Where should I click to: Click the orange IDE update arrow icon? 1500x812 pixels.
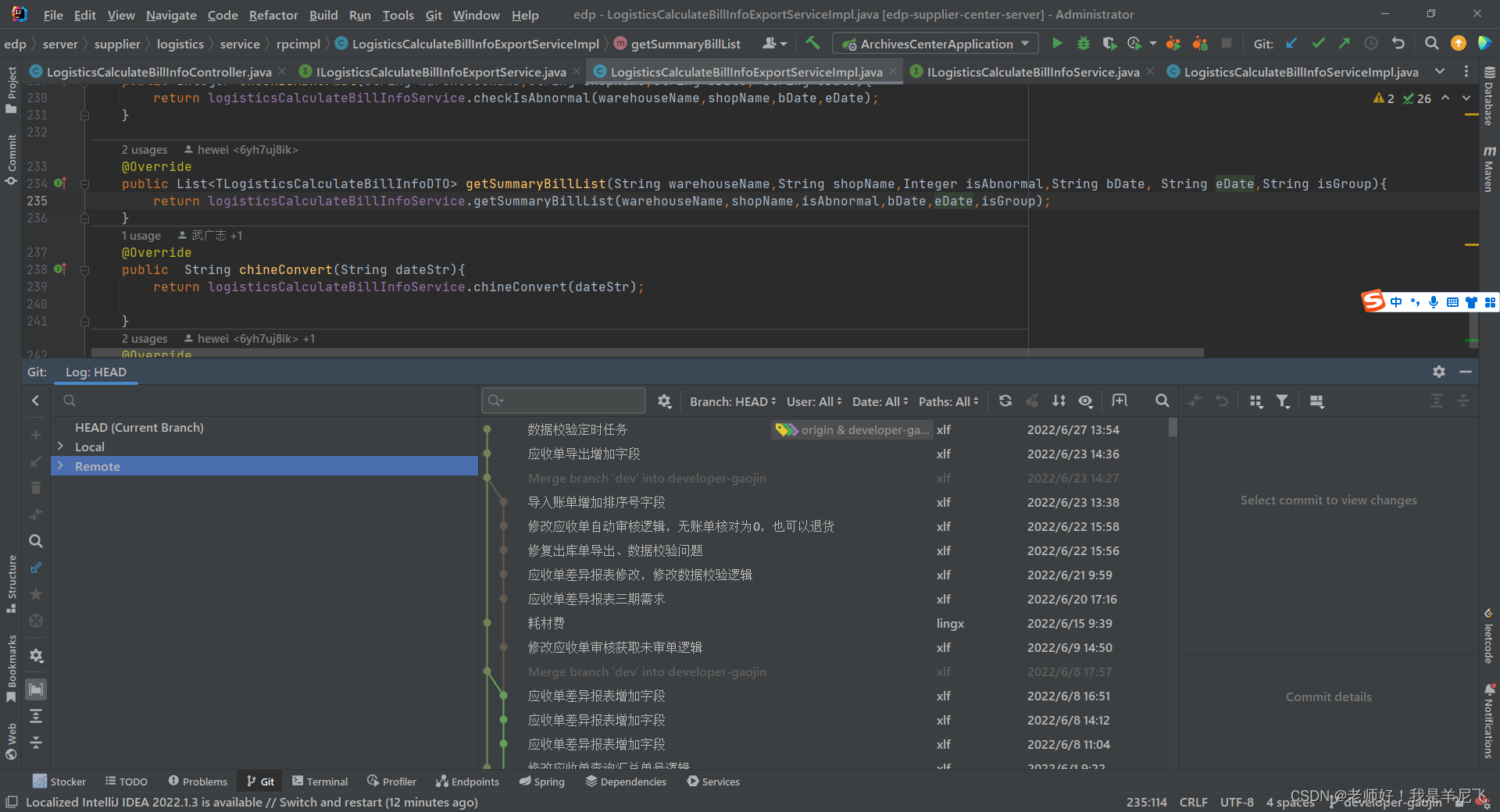(x=1458, y=44)
